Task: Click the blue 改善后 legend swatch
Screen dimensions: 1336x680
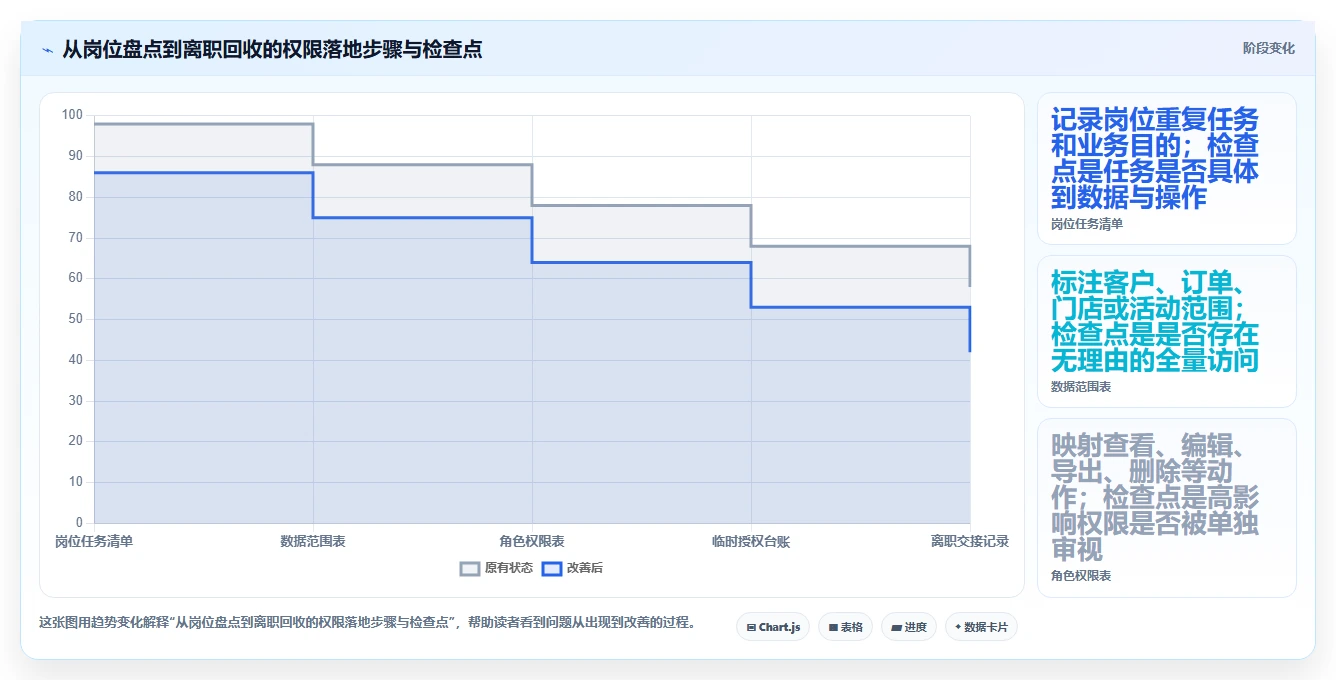Action: (552, 568)
